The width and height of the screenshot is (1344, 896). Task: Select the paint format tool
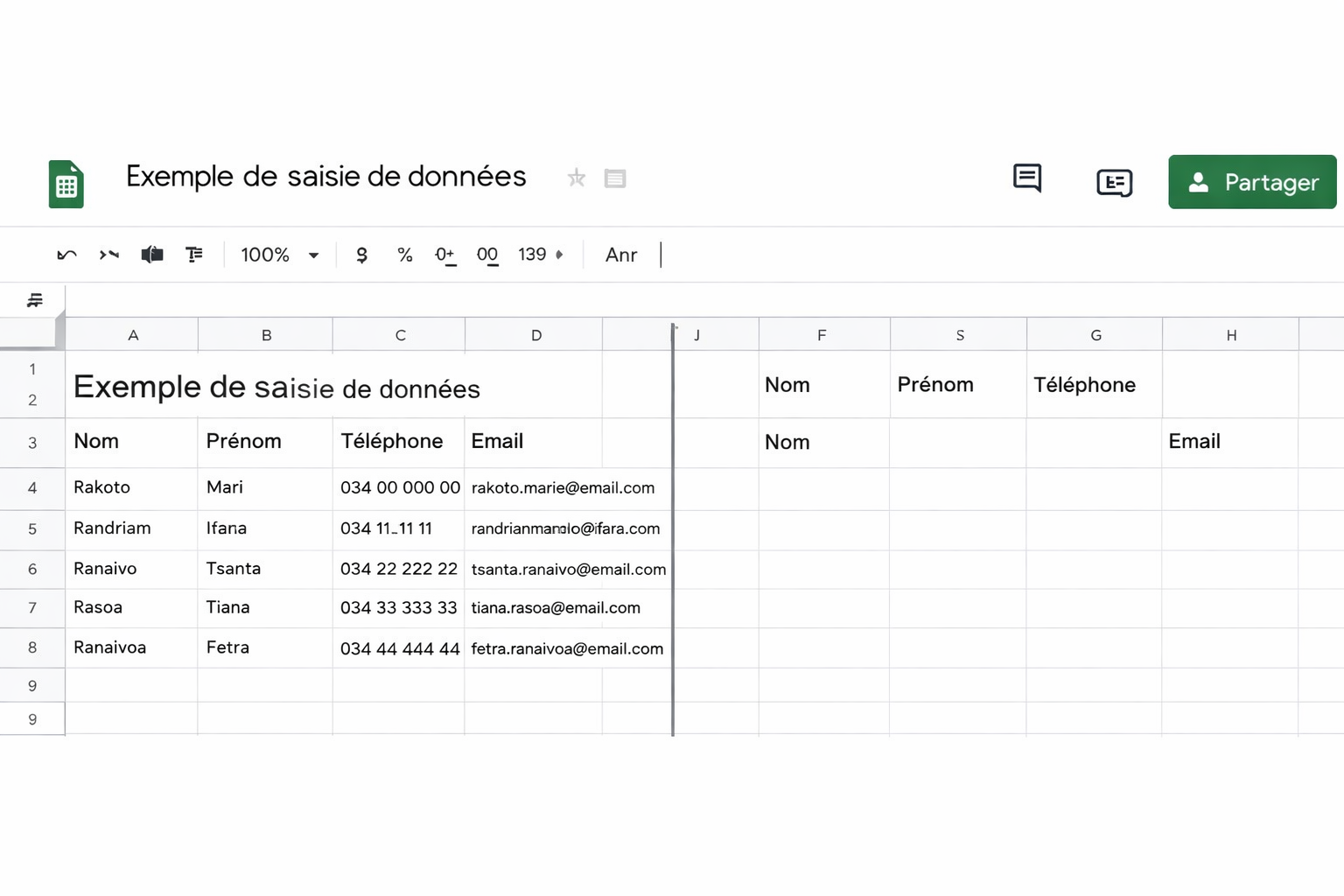194,255
